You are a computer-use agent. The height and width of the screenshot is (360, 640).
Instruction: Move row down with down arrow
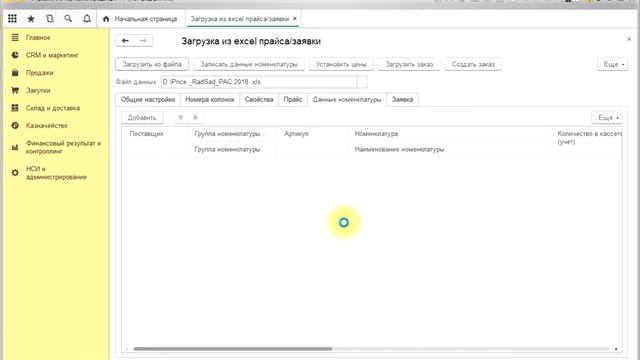[195, 118]
